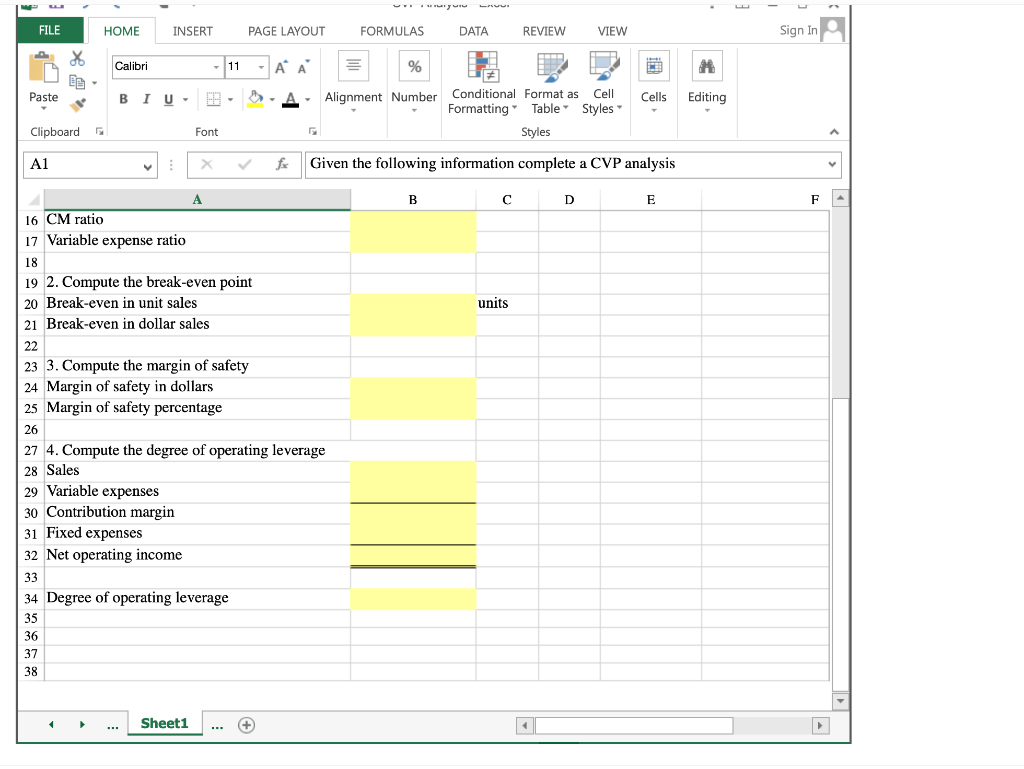Select row 20 header
Screen dimensions: 1024x769
coord(31,304)
